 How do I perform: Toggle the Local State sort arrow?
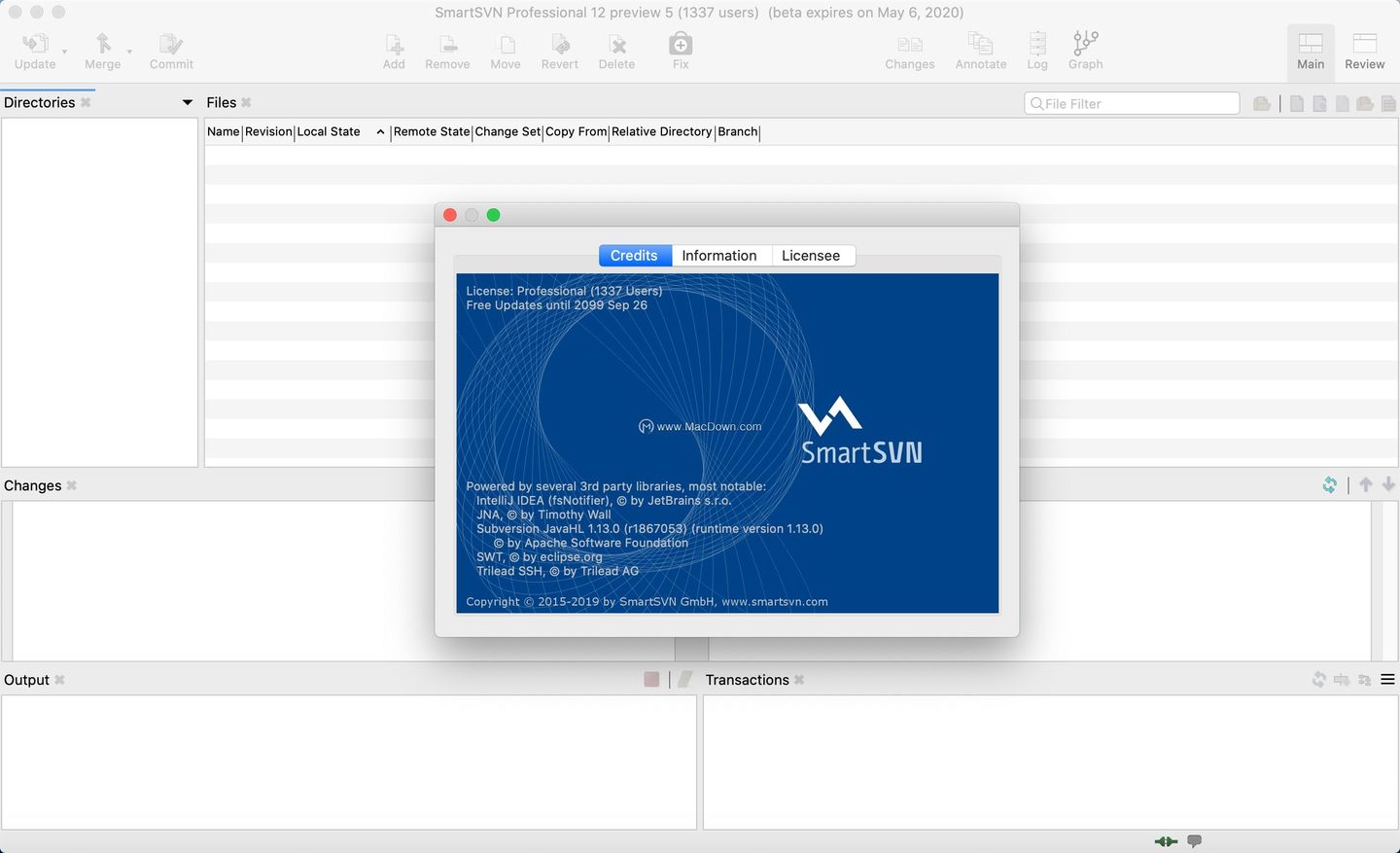[x=380, y=132]
